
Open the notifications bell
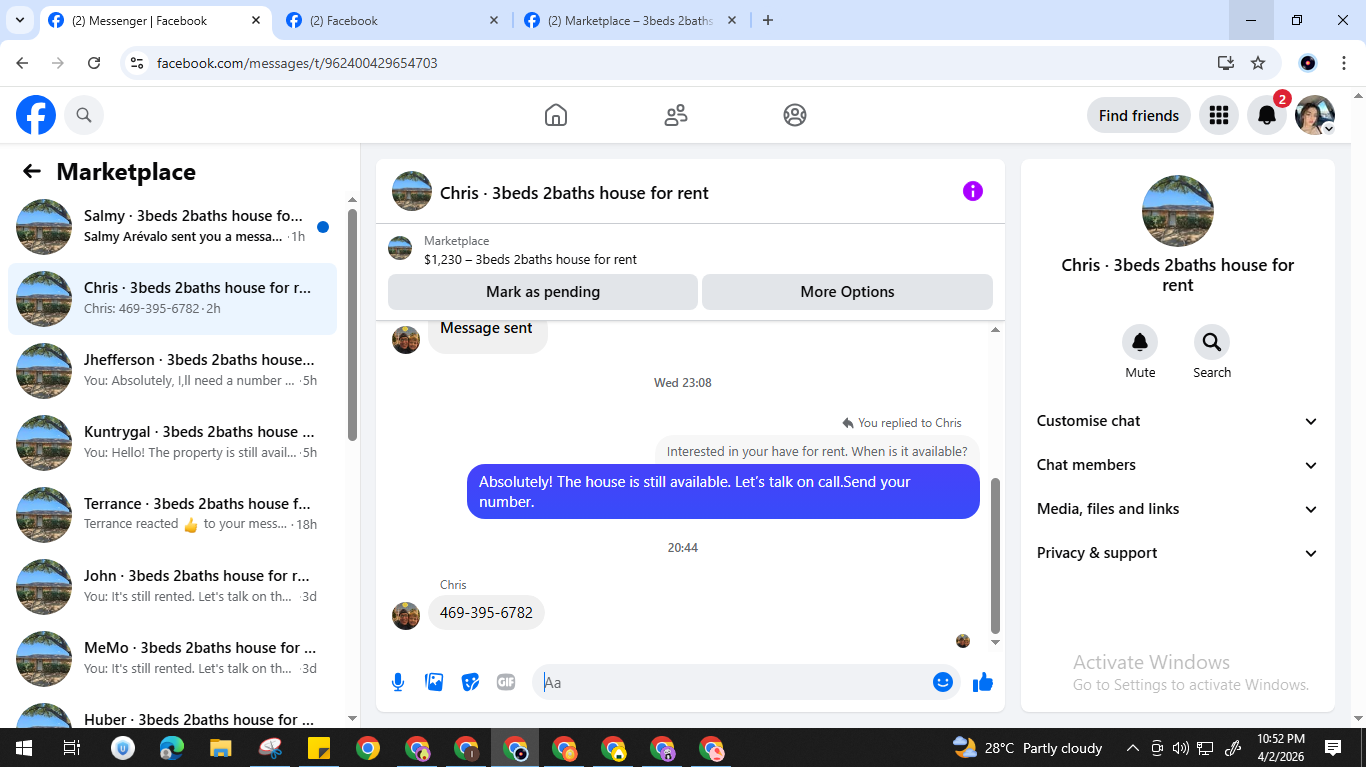click(1267, 115)
